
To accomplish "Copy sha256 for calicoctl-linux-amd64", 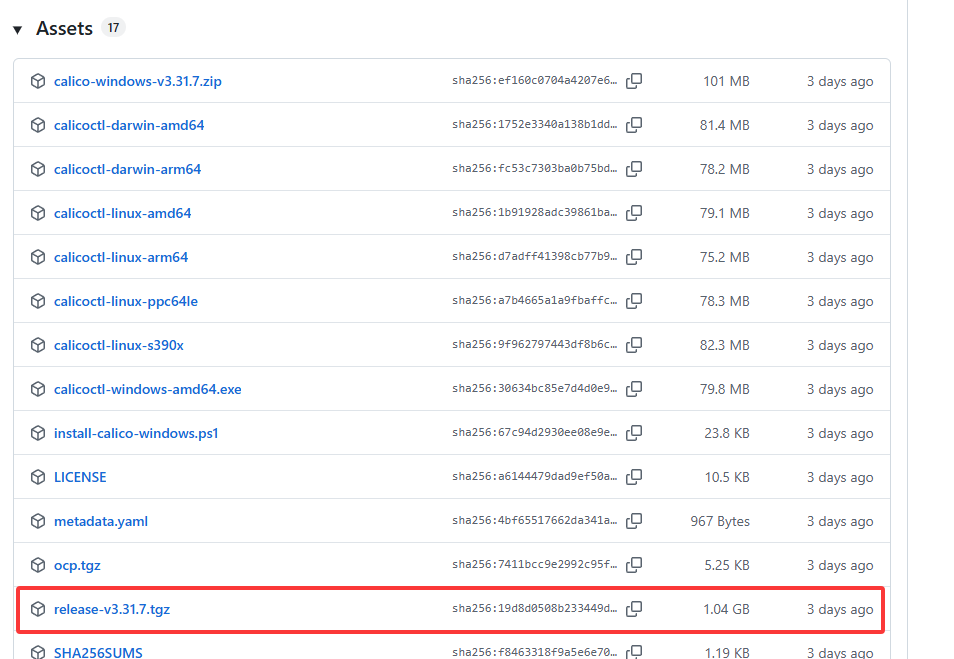I will [634, 213].
